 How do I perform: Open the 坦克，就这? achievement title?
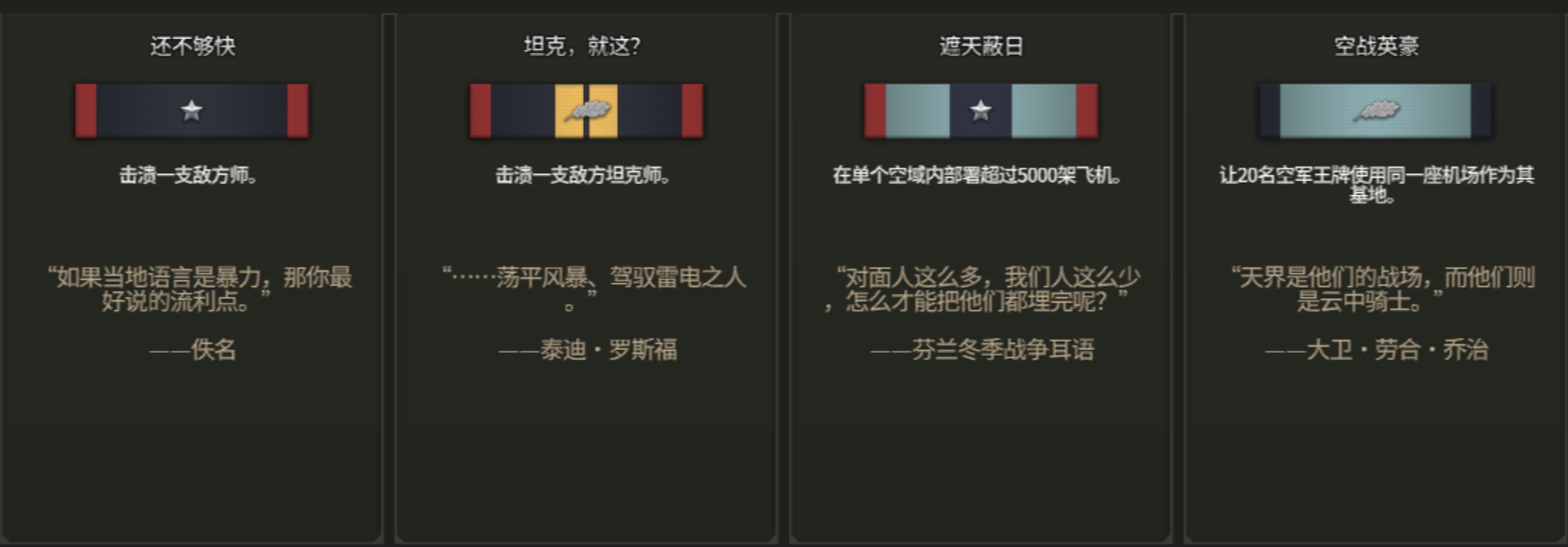click(582, 45)
